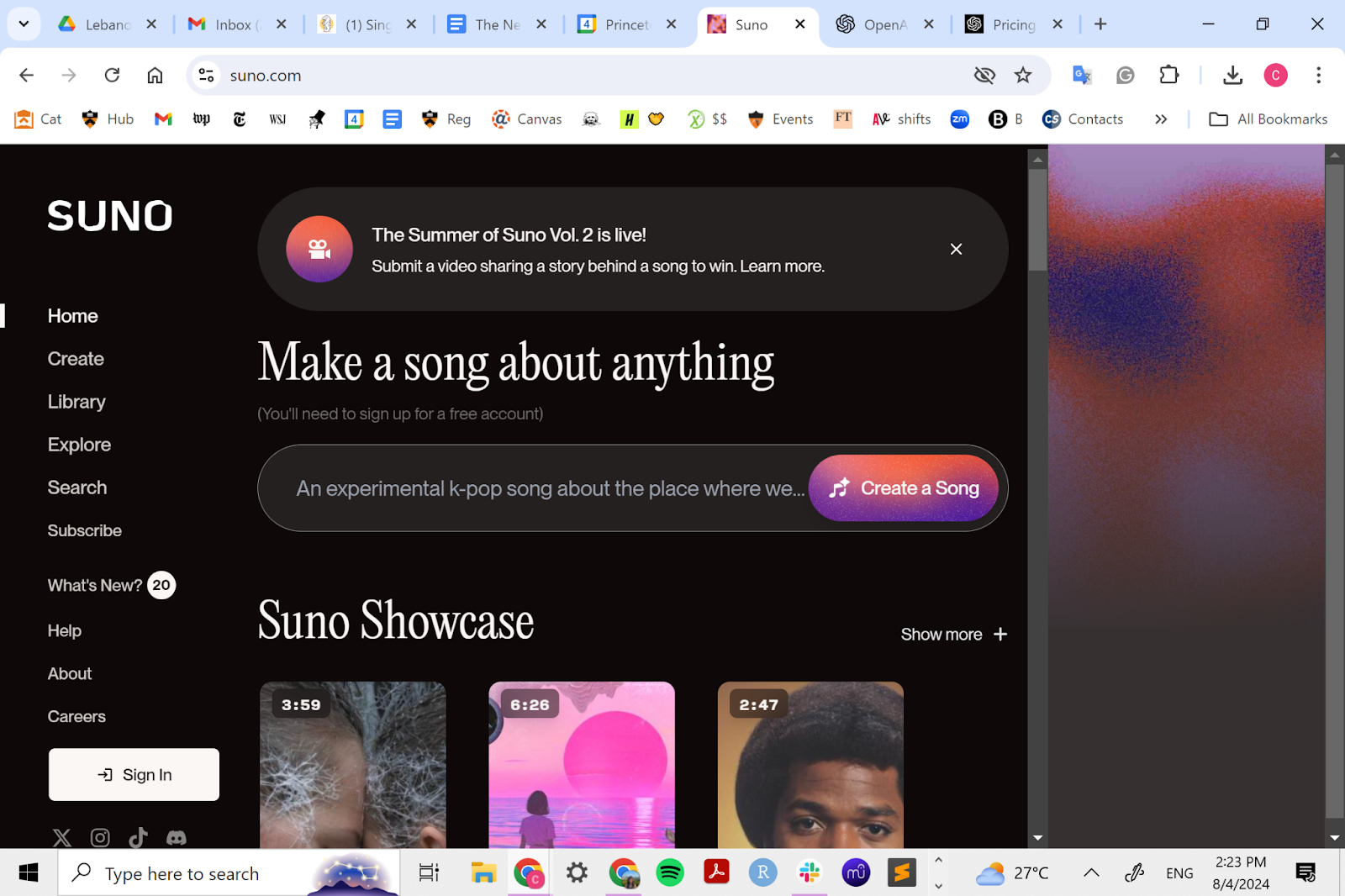Toggle the tracking protection eye icon

(x=984, y=76)
